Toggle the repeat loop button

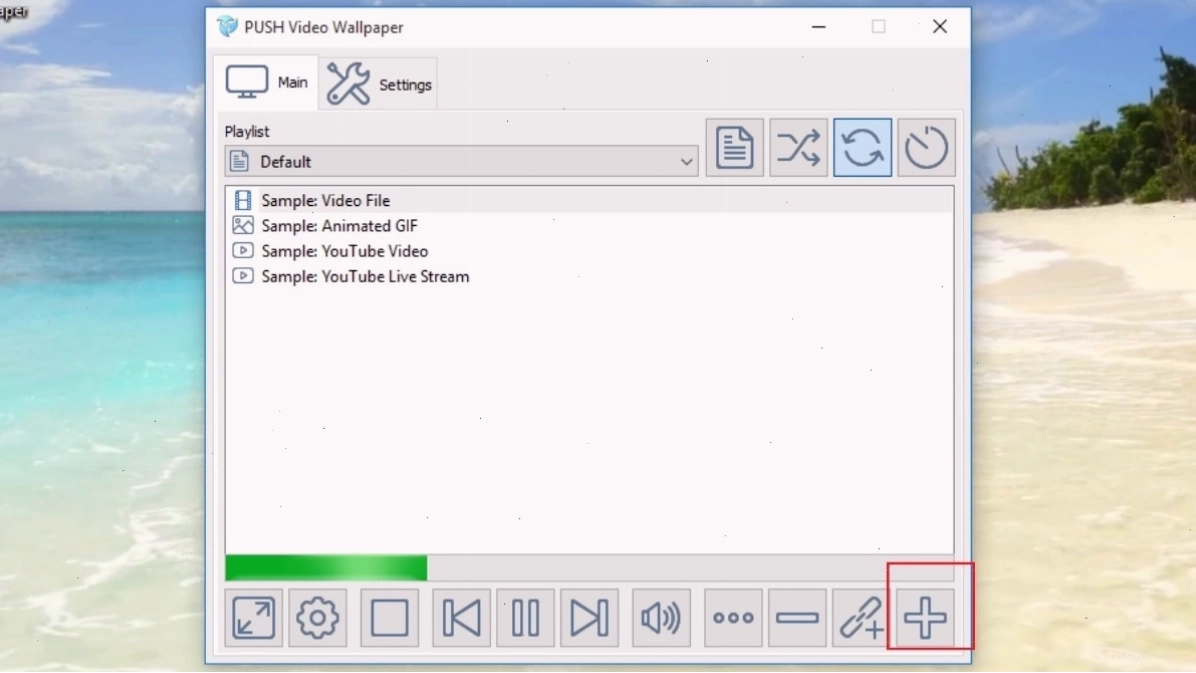pyautogui.click(x=863, y=147)
